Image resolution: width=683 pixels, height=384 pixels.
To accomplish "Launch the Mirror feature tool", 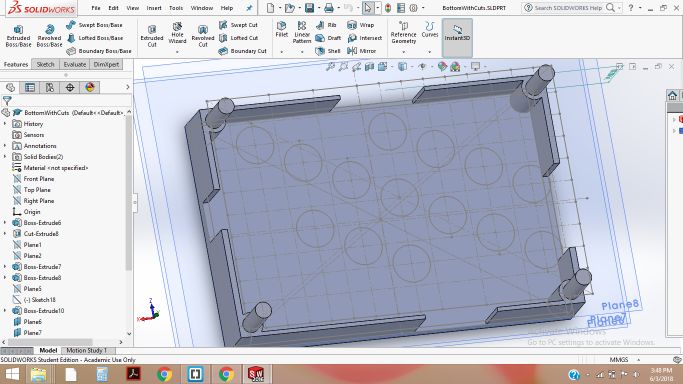I will coord(362,51).
